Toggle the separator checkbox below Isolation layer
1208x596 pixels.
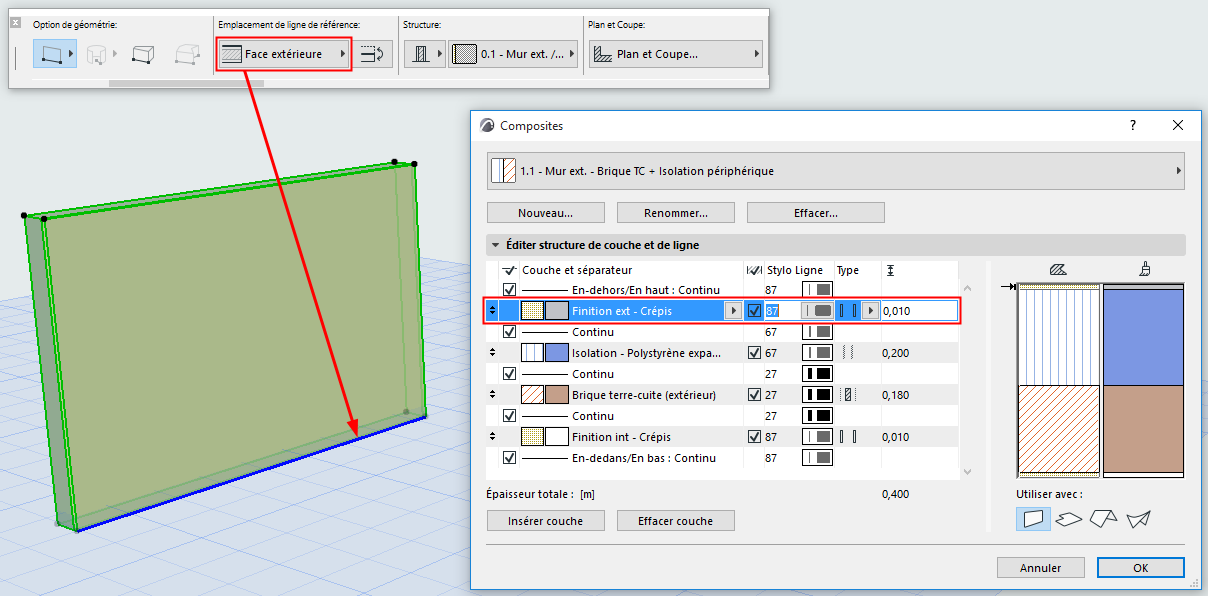pos(510,374)
